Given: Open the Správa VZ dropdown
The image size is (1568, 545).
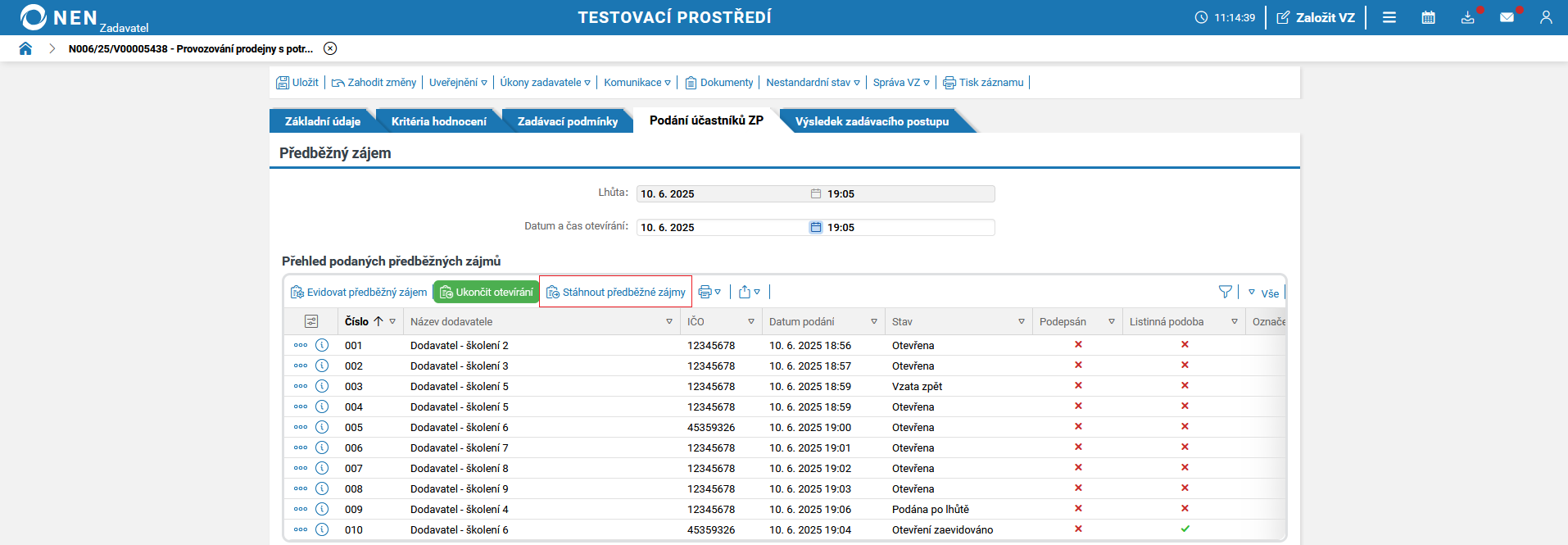Looking at the screenshot, I should click(901, 82).
